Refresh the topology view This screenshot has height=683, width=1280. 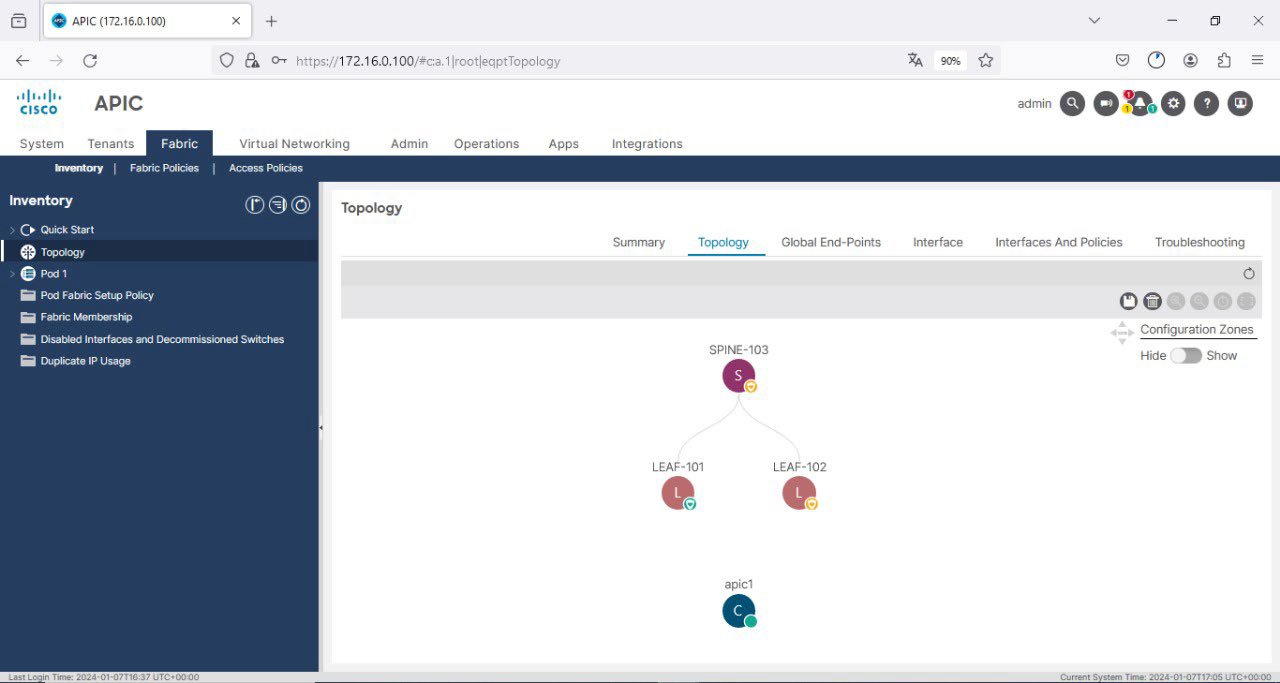click(x=1248, y=273)
